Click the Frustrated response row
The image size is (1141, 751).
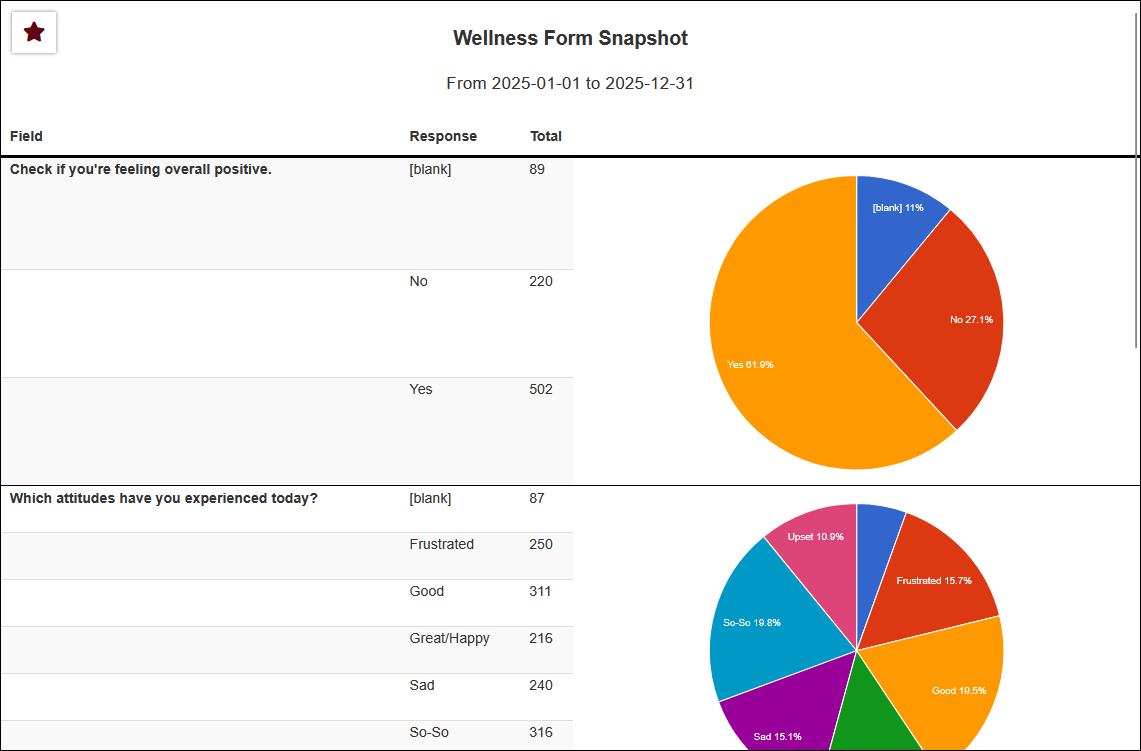[442, 545]
